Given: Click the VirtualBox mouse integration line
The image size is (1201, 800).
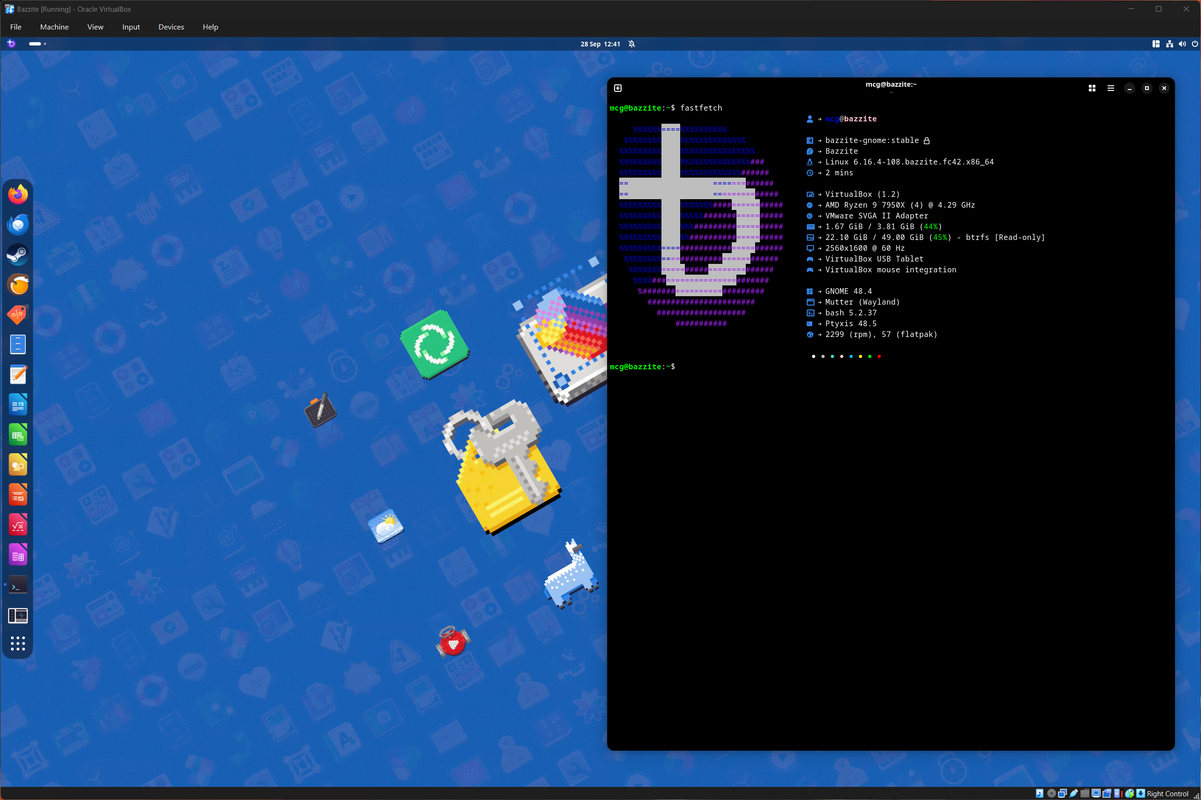Looking at the screenshot, I should (x=881, y=270).
